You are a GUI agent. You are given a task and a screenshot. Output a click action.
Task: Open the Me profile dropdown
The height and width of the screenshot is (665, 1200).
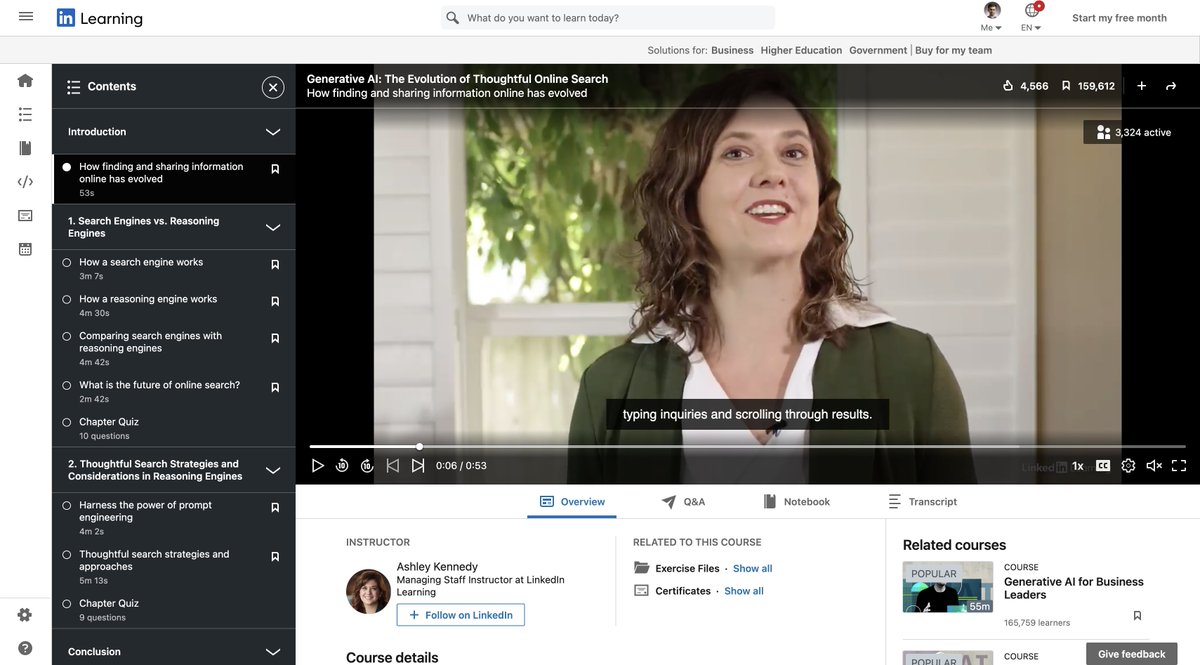[992, 17]
